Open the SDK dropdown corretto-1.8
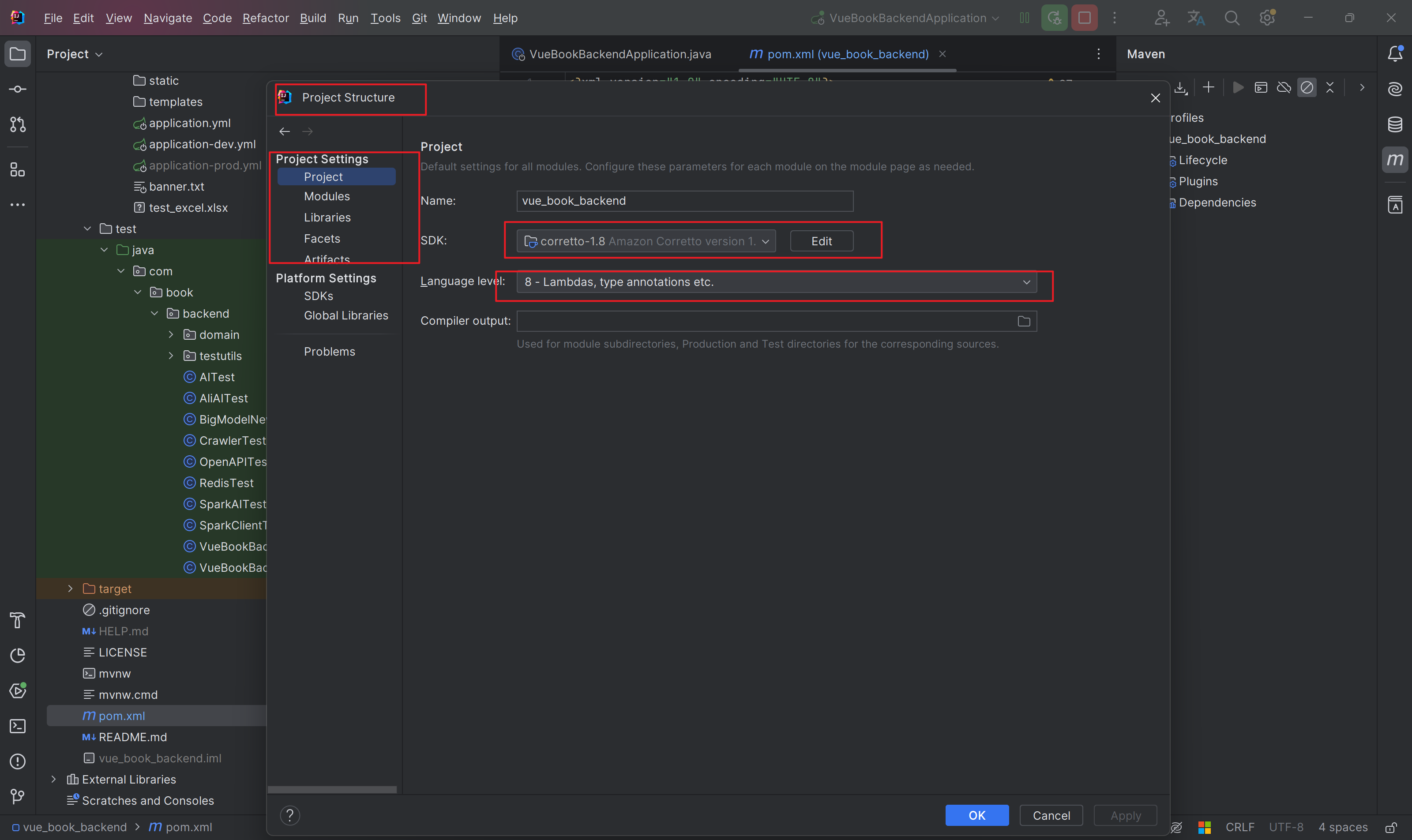This screenshot has height=840, width=1412. tap(646, 241)
